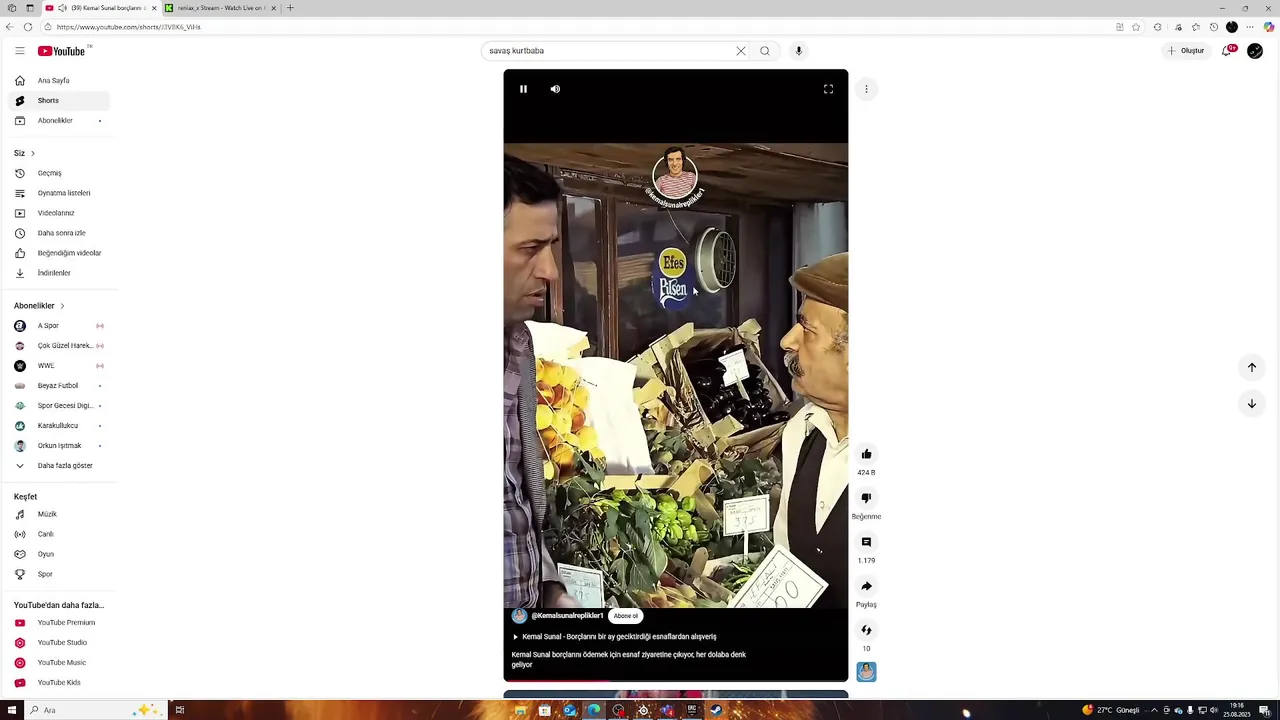Screen dimensions: 1280x720
Task: Open Beyaz Futbol channel
Action: pos(60,386)
